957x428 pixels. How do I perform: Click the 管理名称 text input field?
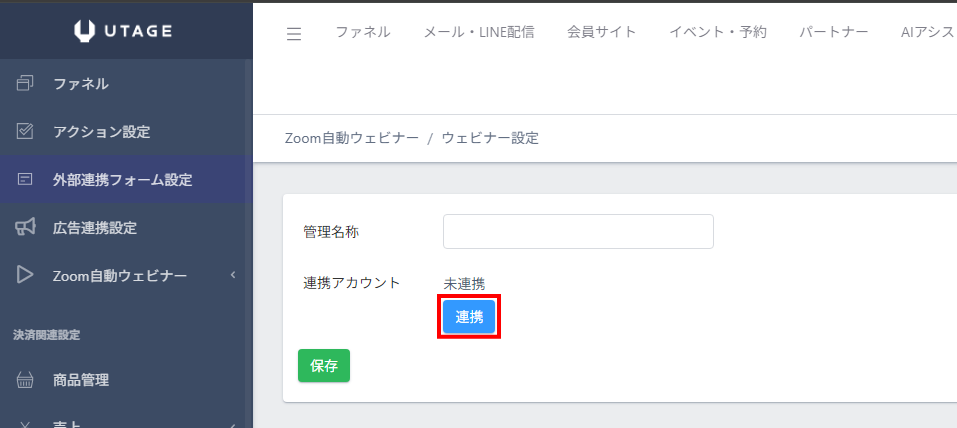click(578, 231)
